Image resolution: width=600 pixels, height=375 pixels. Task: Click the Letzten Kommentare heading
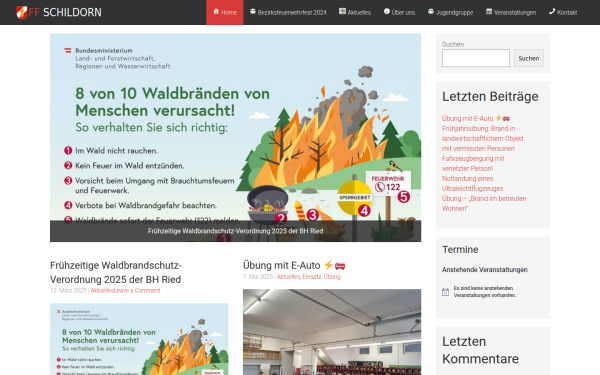(x=480, y=350)
